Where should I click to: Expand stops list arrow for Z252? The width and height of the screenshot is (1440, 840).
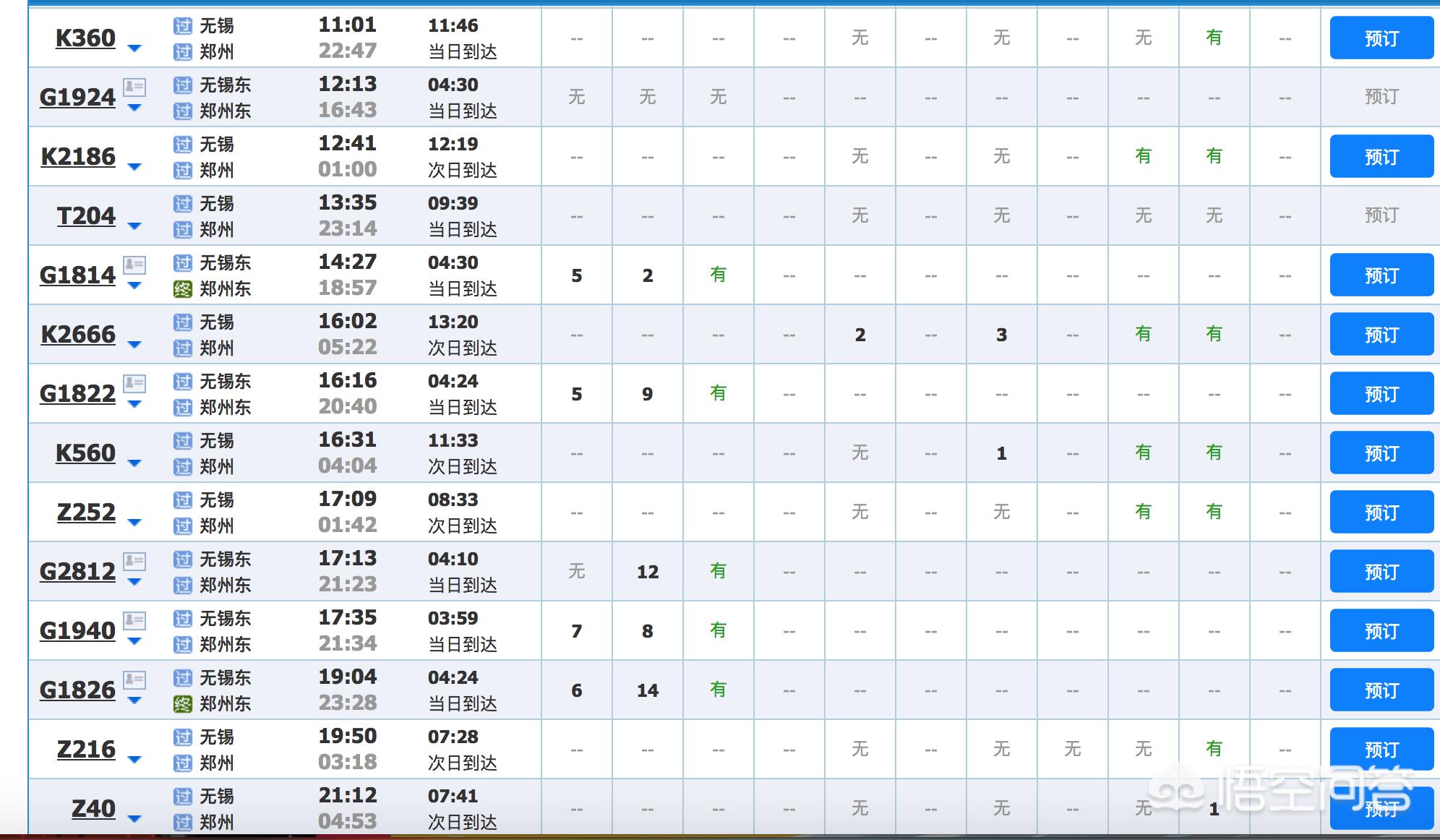pyautogui.click(x=134, y=523)
